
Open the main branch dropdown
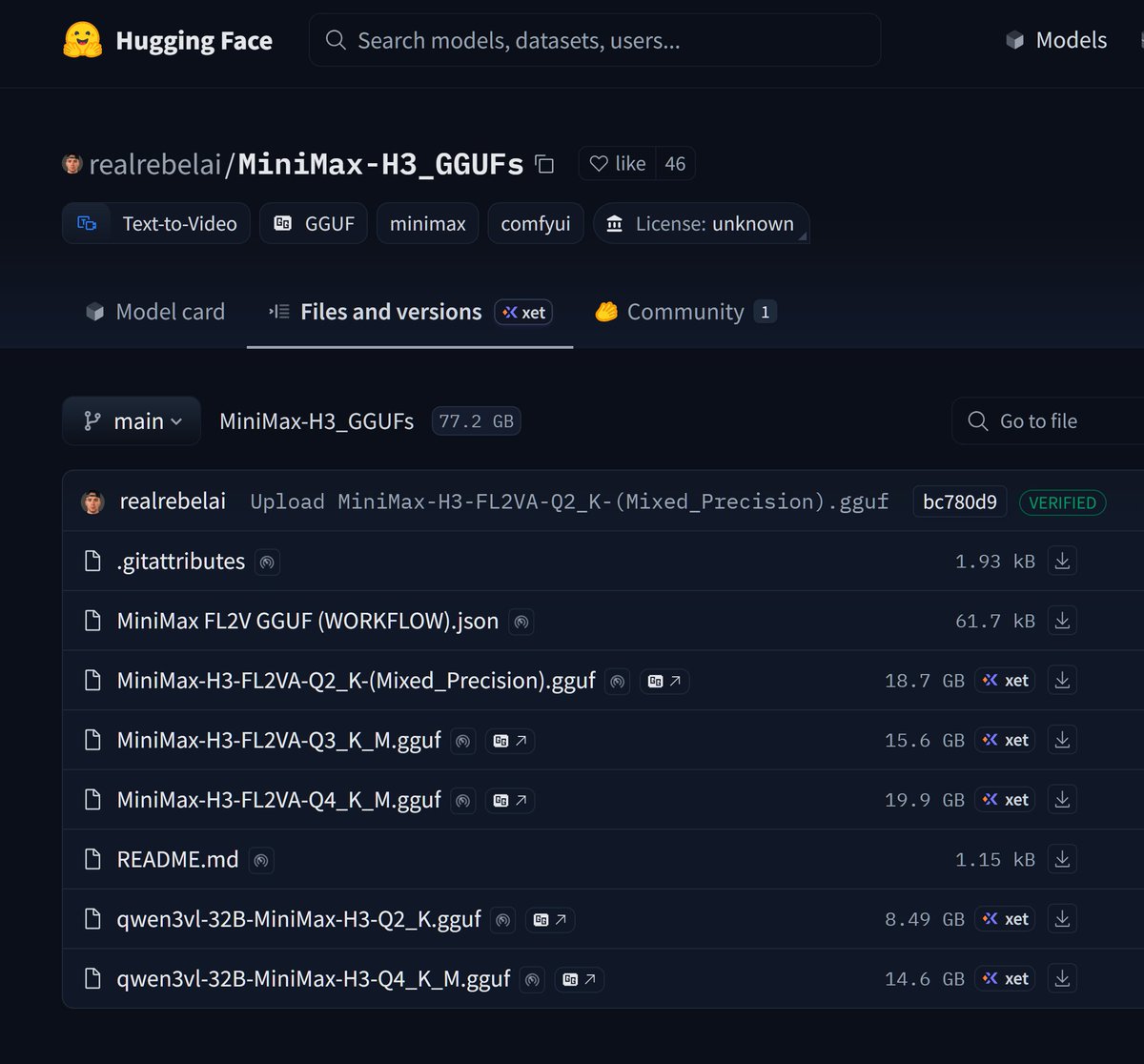[132, 421]
